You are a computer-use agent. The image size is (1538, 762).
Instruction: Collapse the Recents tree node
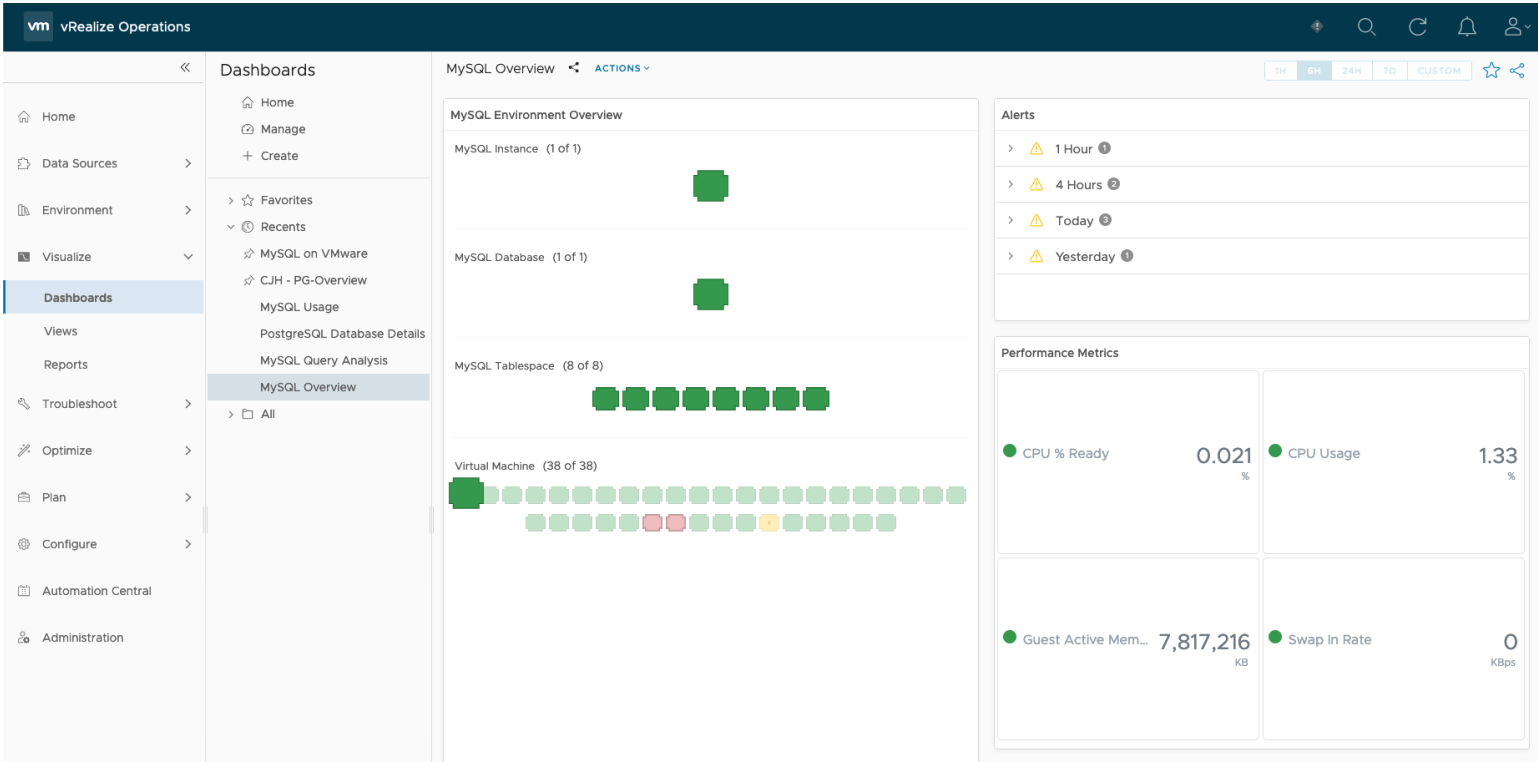coord(231,227)
